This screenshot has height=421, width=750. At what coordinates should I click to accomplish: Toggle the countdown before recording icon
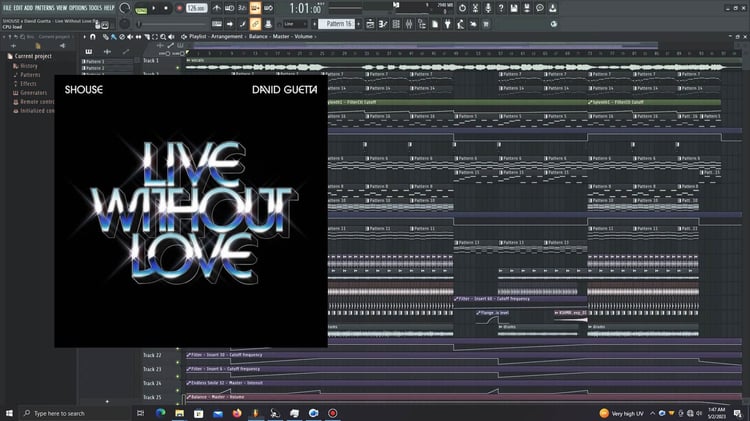pos(242,8)
